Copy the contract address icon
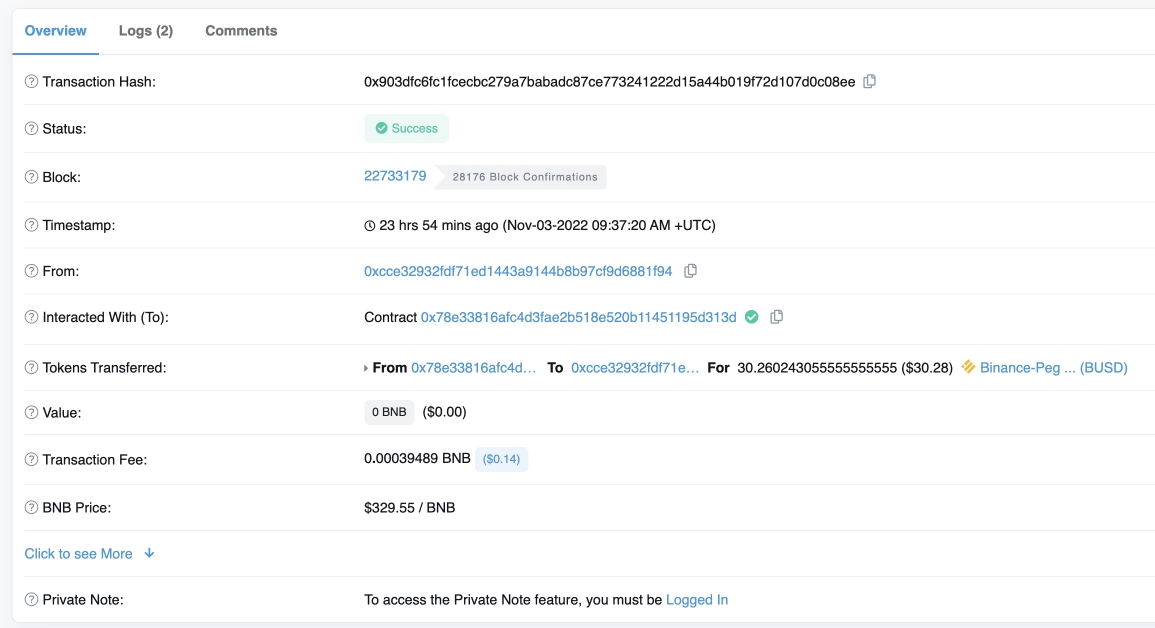1155x628 pixels. pos(776,317)
